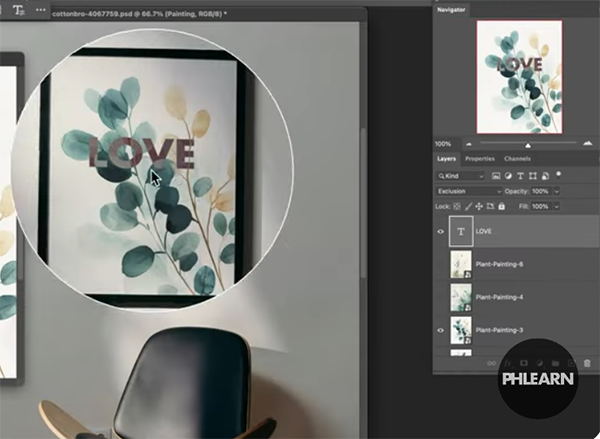Enable lock position icon
The height and width of the screenshot is (439, 600).
479,206
